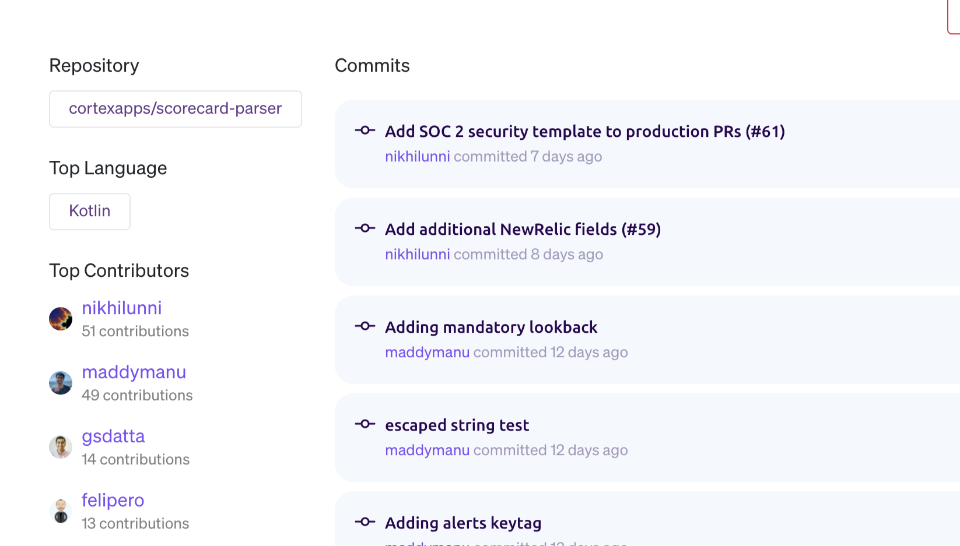Open nikhilunni's avatar in Top Contributors
Image resolution: width=960 pixels, height=546 pixels.
coord(61,319)
